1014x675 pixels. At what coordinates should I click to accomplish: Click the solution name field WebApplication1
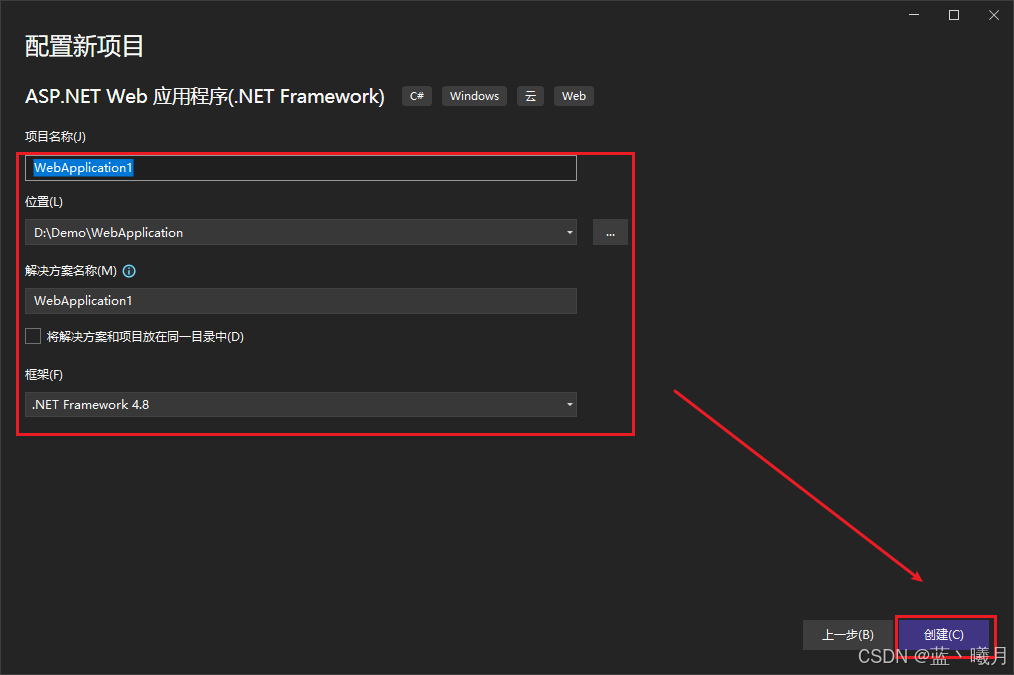301,301
